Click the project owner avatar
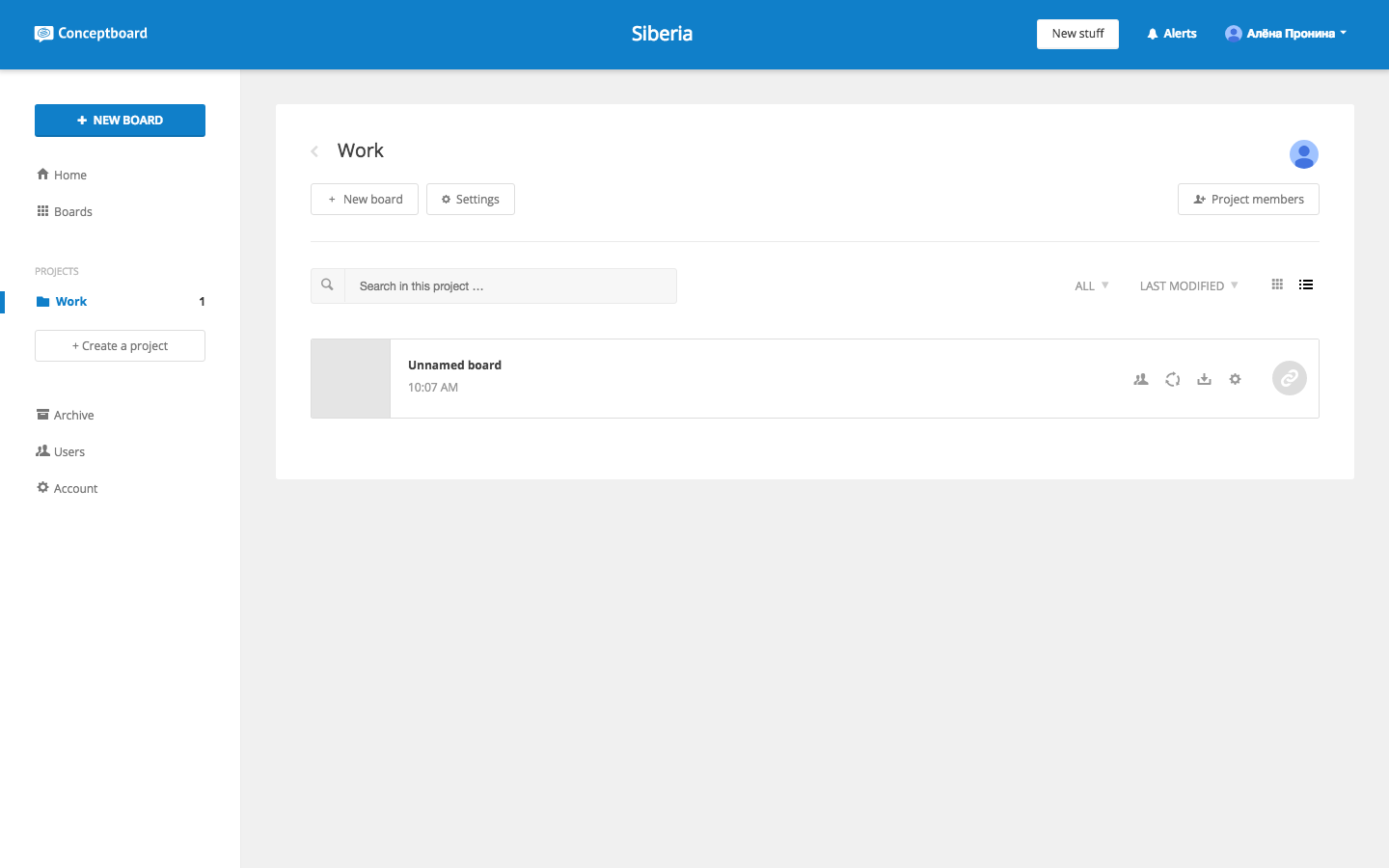 click(x=1304, y=154)
